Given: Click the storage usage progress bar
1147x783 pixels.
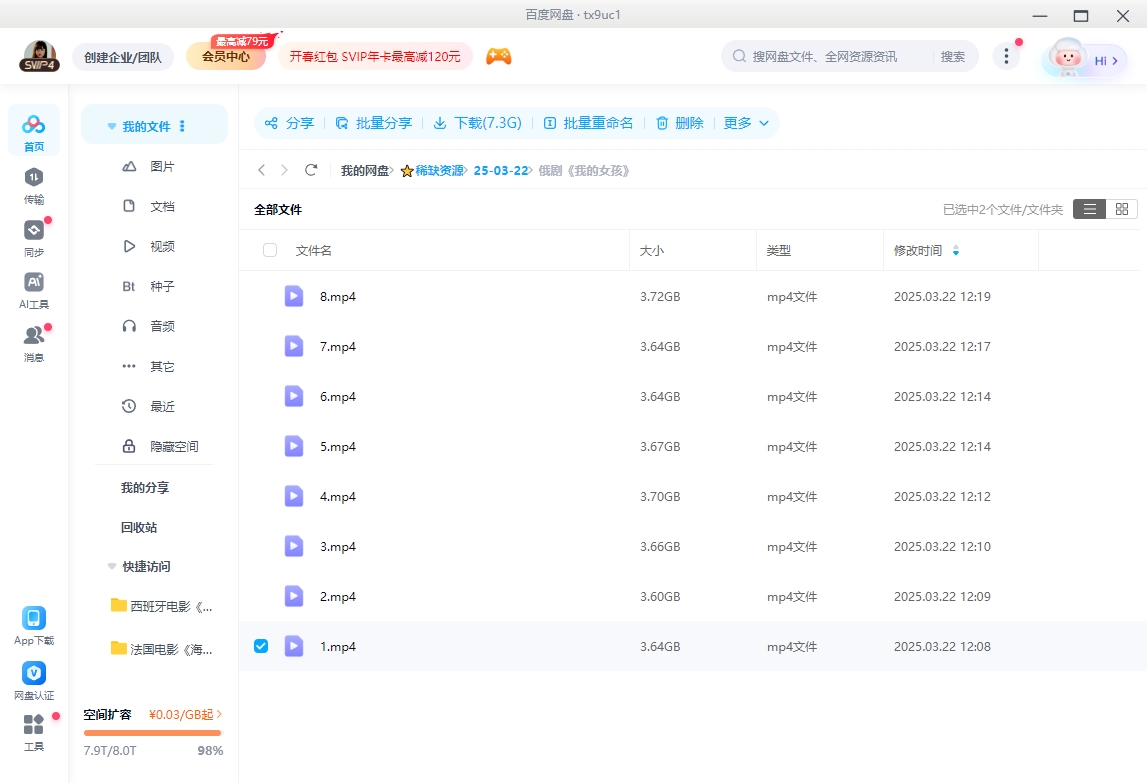Looking at the screenshot, I should (x=152, y=735).
